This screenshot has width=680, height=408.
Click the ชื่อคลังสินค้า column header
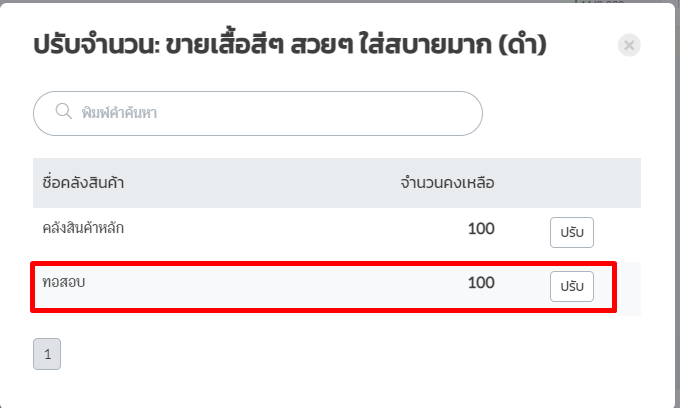[x=83, y=183]
